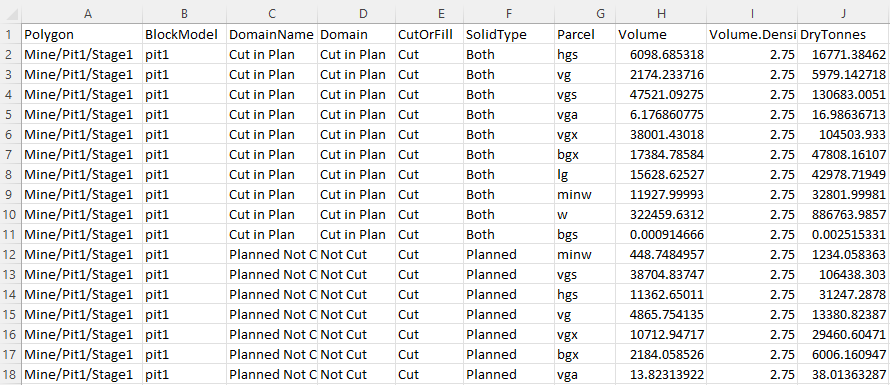Image resolution: width=892 pixels, height=385 pixels.
Task: Select row 12 header number
Action: pos(10,254)
